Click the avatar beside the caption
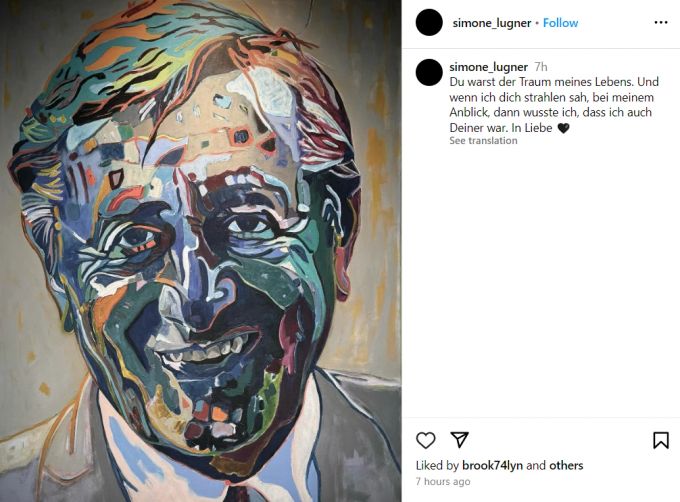Screen dimensions: 680x502 point(429,72)
